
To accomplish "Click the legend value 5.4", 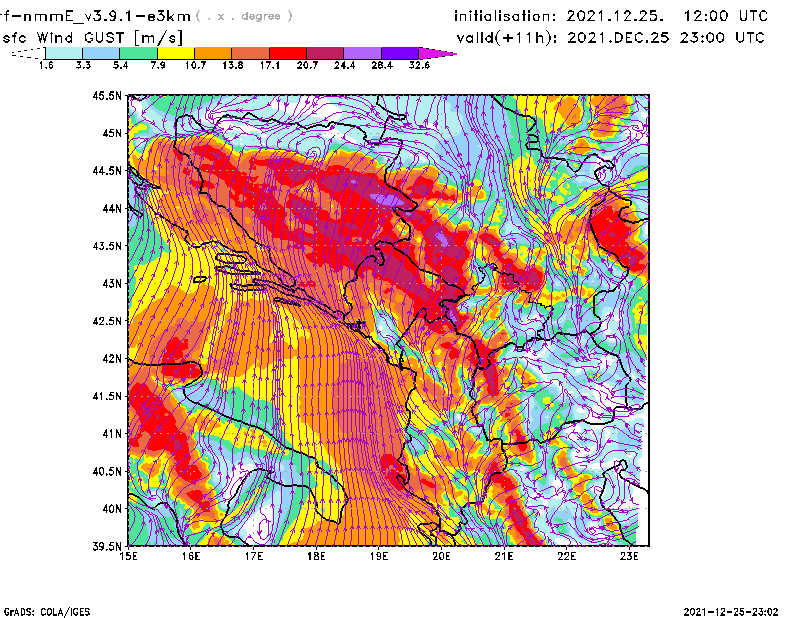I will click(x=120, y=65).
